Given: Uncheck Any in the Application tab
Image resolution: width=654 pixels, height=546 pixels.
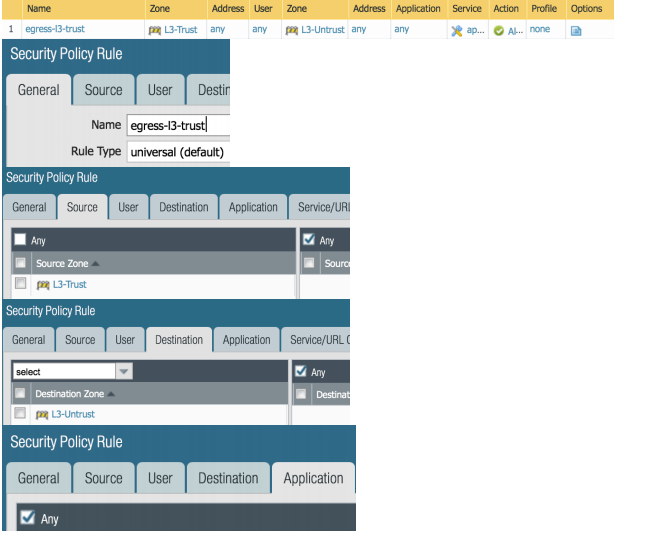Looking at the screenshot, I should tap(28, 518).
